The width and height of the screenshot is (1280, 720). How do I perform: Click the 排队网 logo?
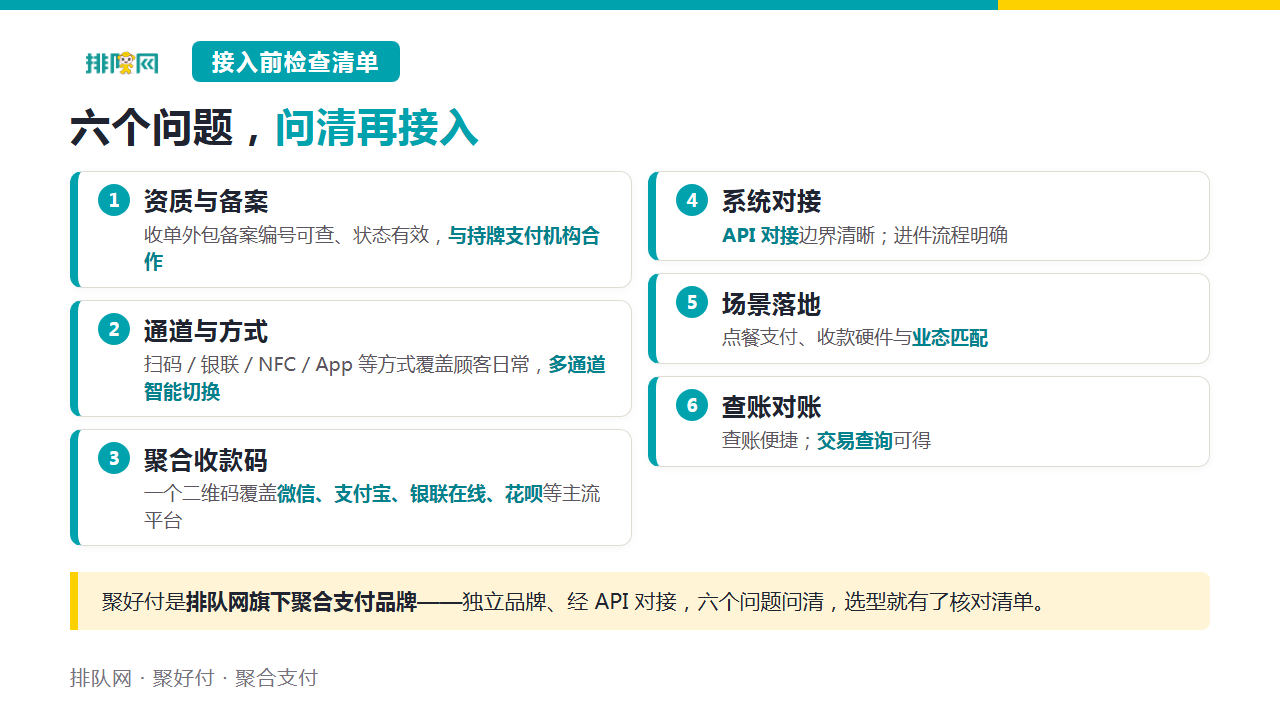122,63
